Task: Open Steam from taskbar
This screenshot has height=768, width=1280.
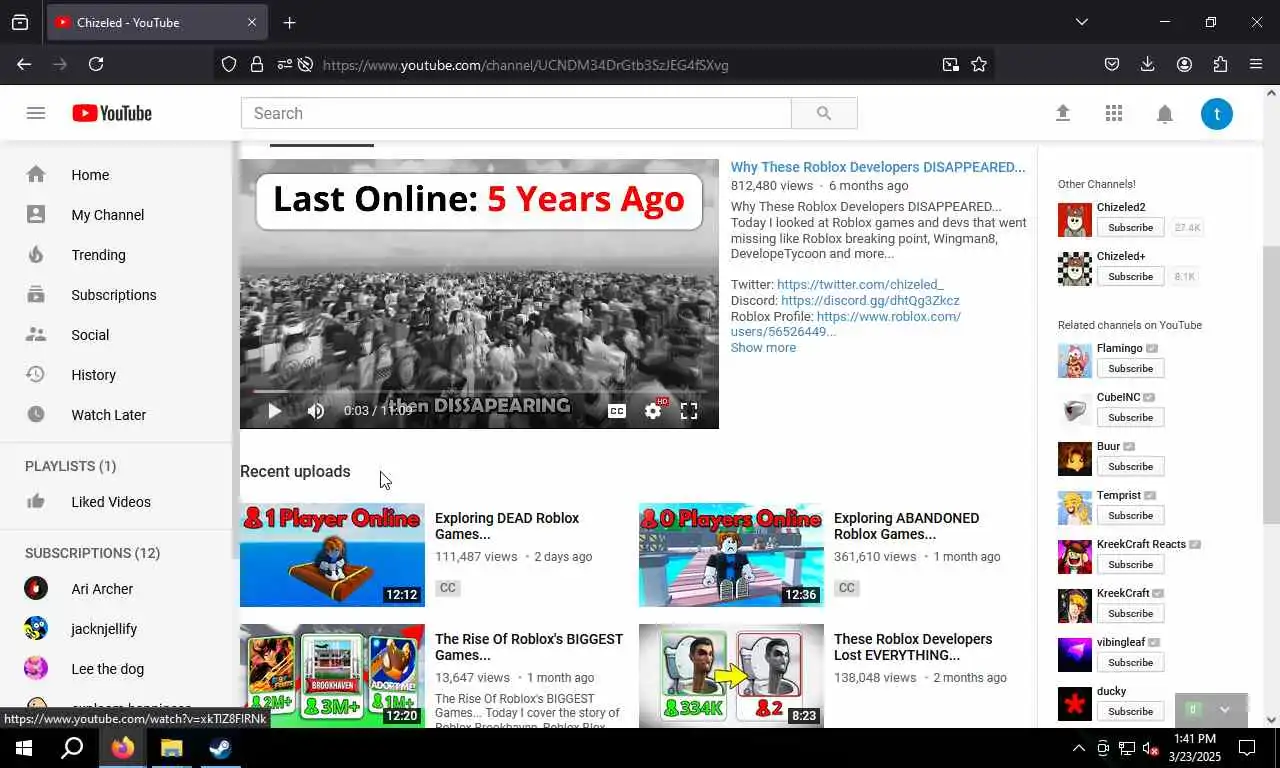Action: (220, 748)
